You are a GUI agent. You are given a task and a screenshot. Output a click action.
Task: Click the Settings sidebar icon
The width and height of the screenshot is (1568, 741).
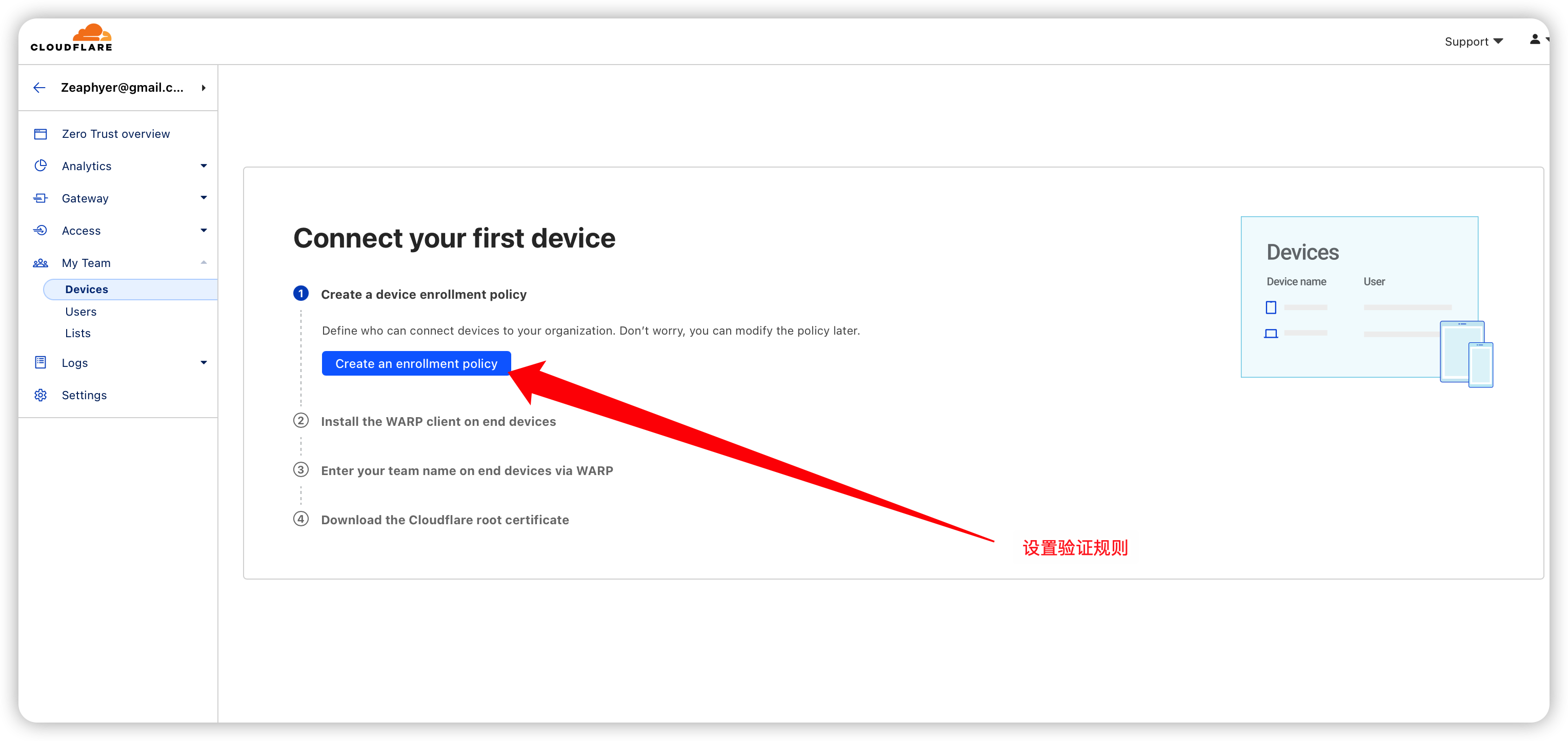(x=41, y=395)
